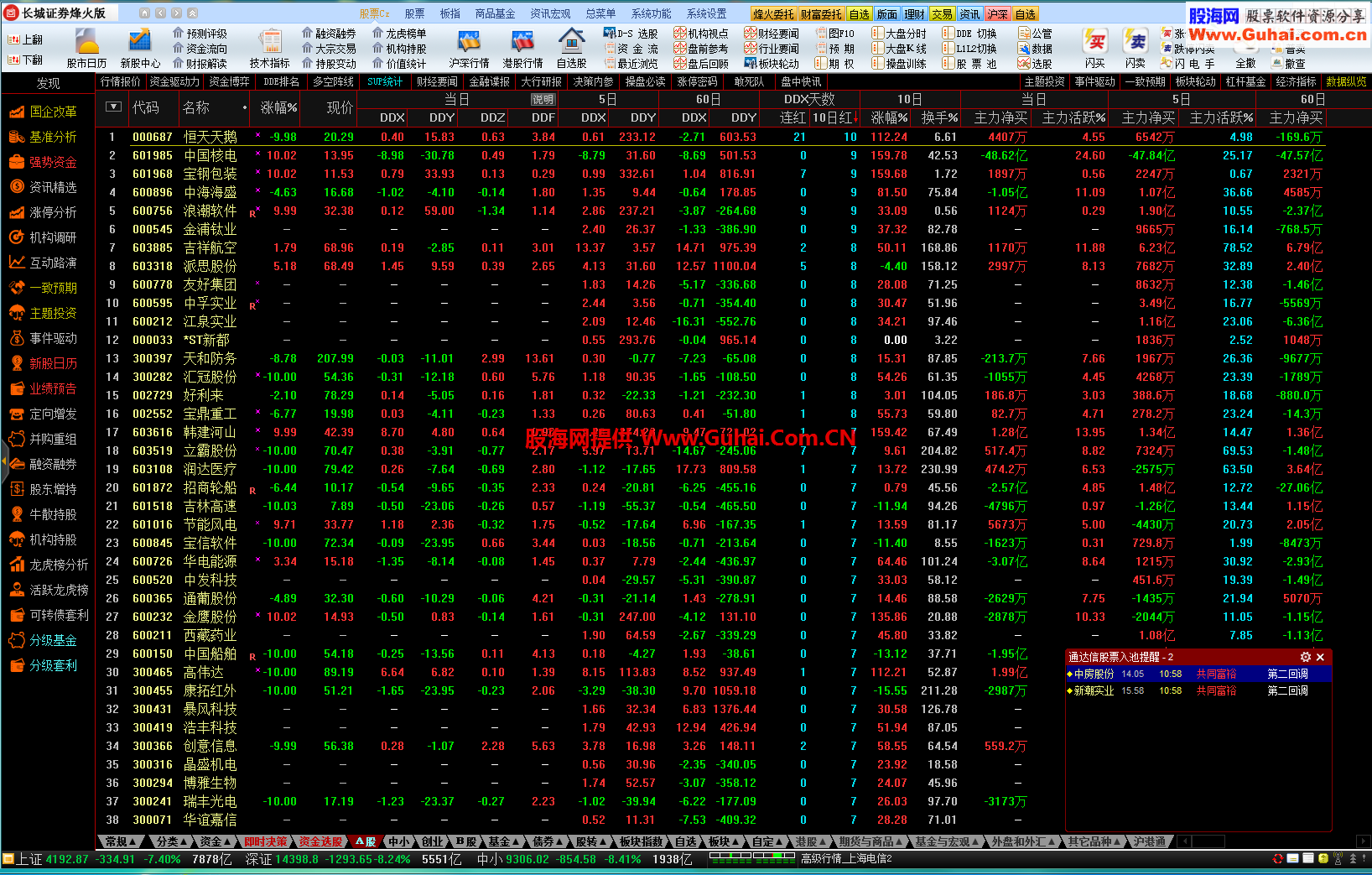Open the 沪深行情 market icon
The height and width of the screenshot is (875, 1372).
point(469,48)
